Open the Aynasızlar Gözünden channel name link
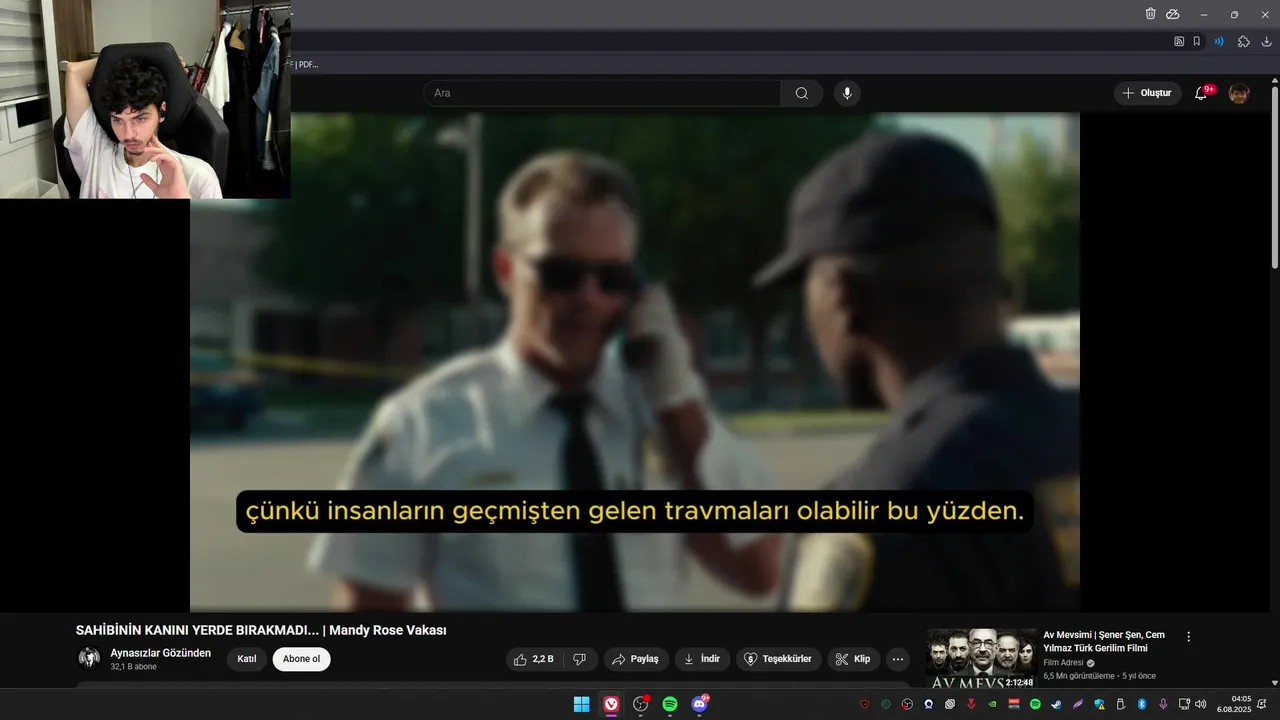Viewport: 1280px width, 720px height. [x=160, y=653]
